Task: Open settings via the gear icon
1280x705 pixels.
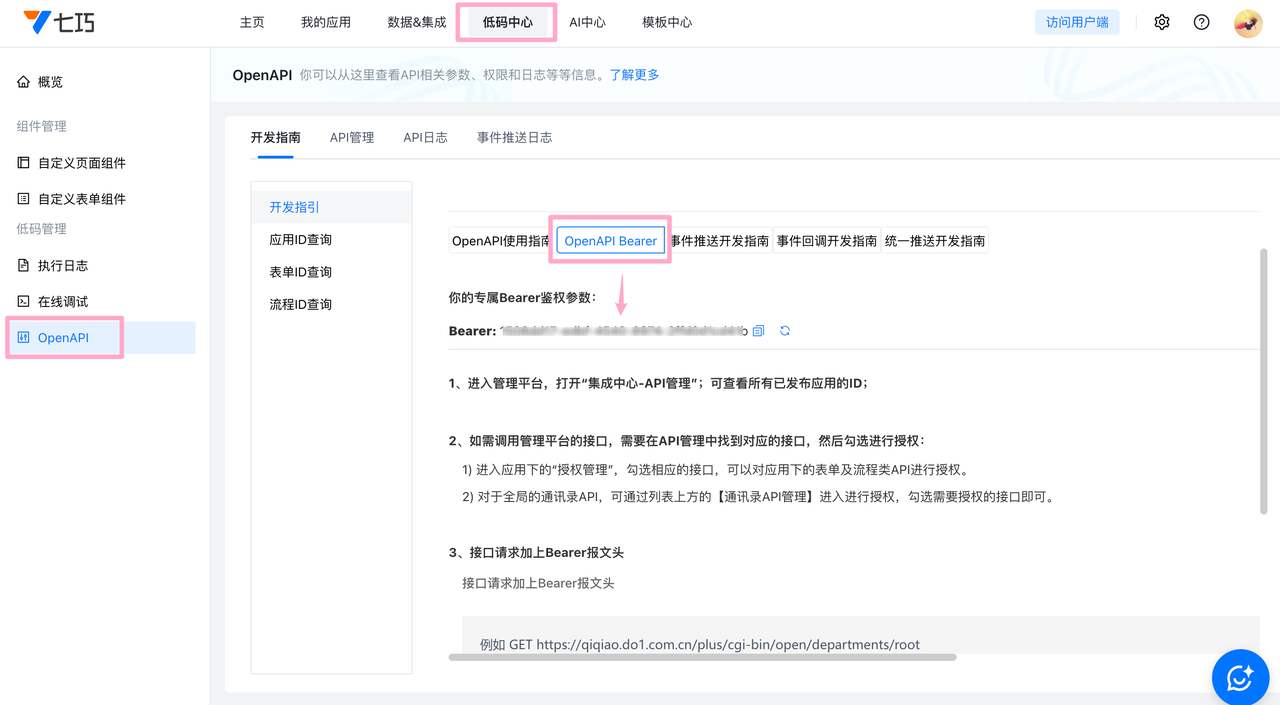Action: tap(1161, 22)
